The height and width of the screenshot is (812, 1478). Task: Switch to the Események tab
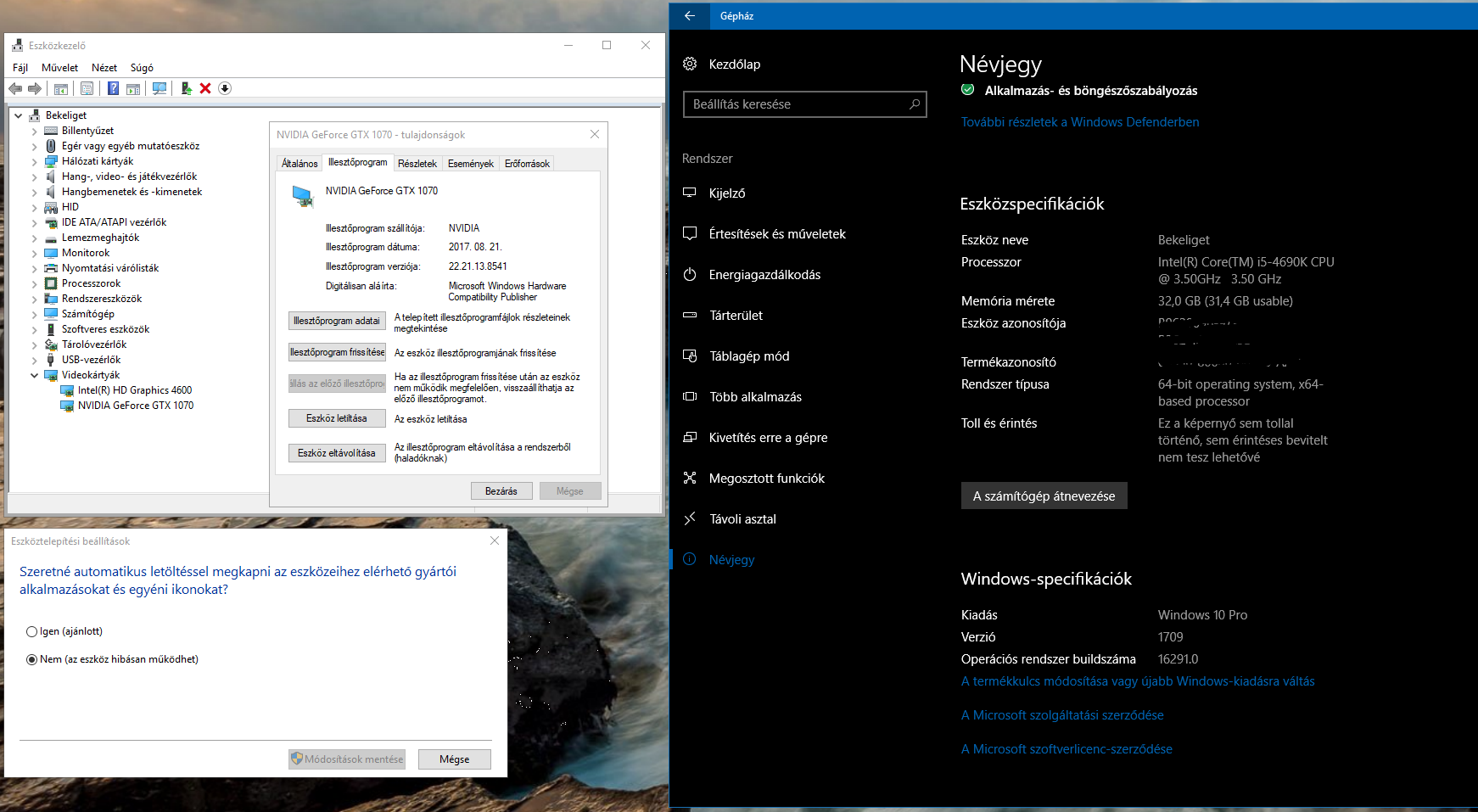pyautogui.click(x=471, y=164)
